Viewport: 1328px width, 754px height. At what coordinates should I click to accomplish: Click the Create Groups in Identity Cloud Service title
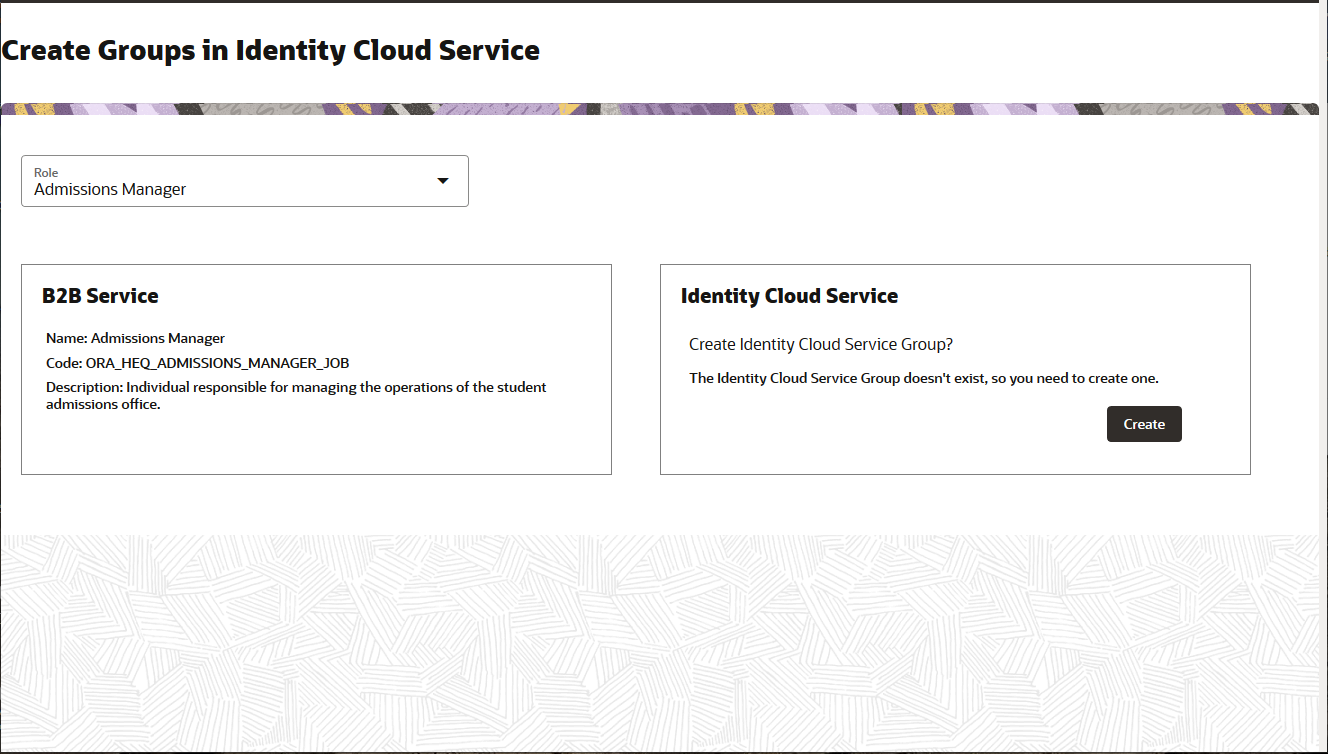pyautogui.click(x=270, y=50)
